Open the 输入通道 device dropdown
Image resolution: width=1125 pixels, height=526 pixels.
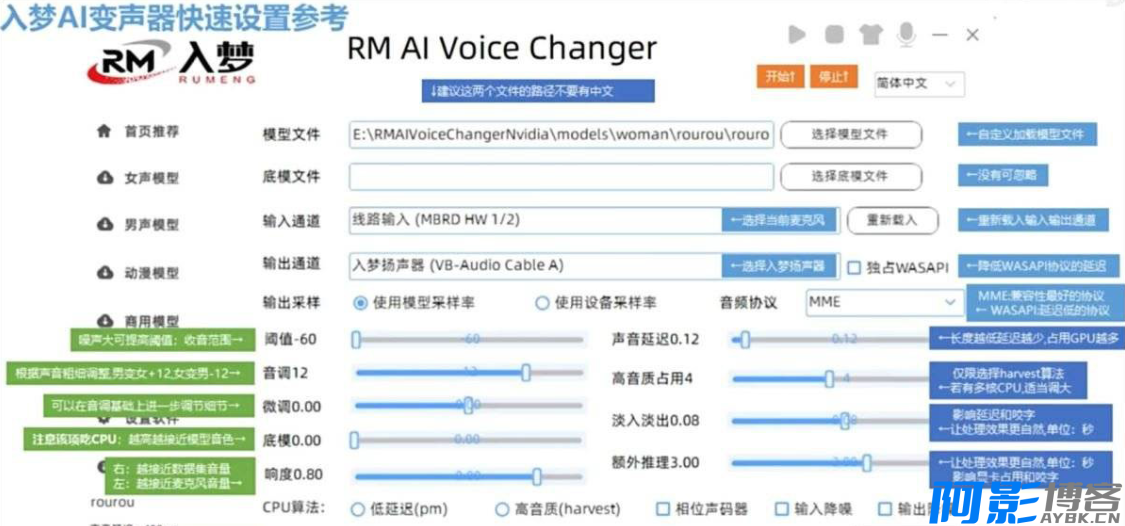(535, 219)
